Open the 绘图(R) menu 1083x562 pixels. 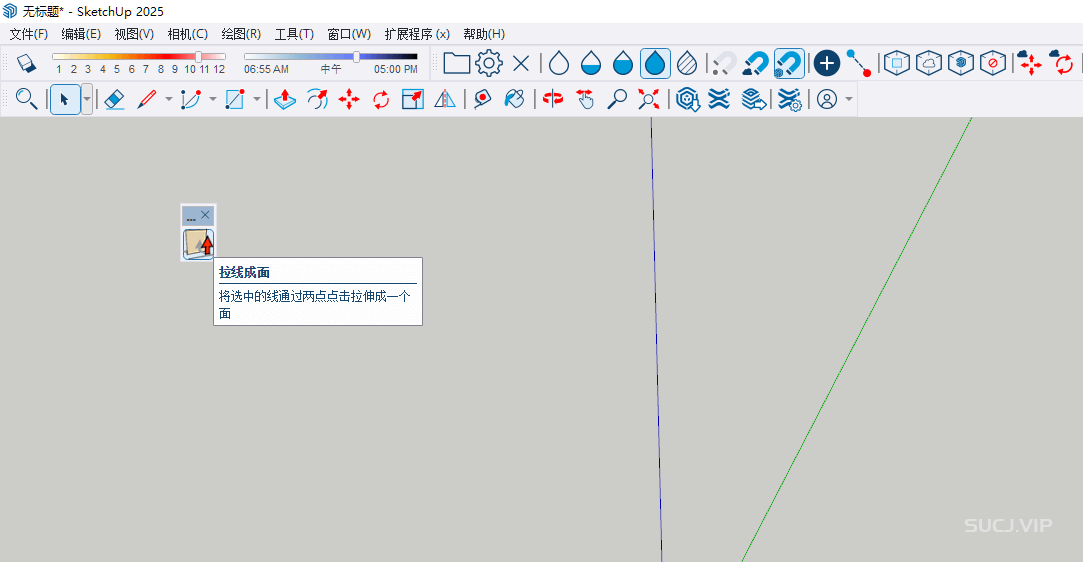241,34
